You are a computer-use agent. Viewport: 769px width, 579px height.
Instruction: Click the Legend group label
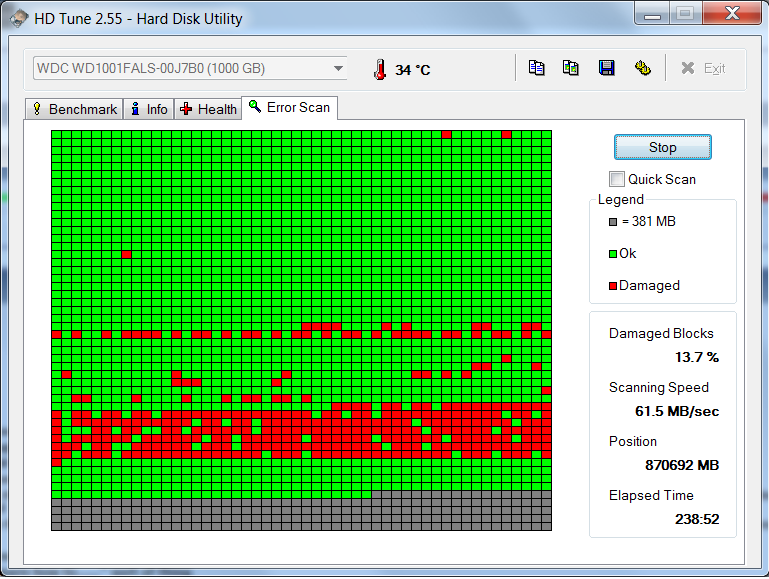(x=620, y=200)
